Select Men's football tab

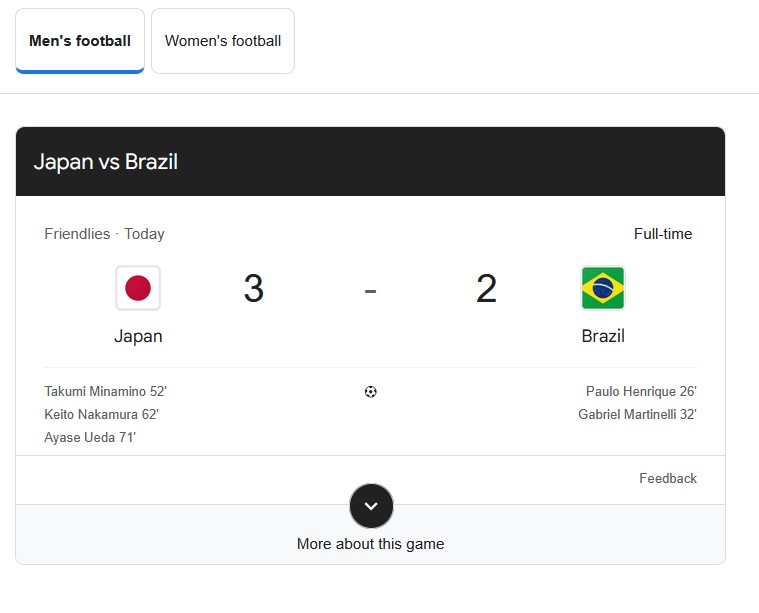click(x=80, y=41)
